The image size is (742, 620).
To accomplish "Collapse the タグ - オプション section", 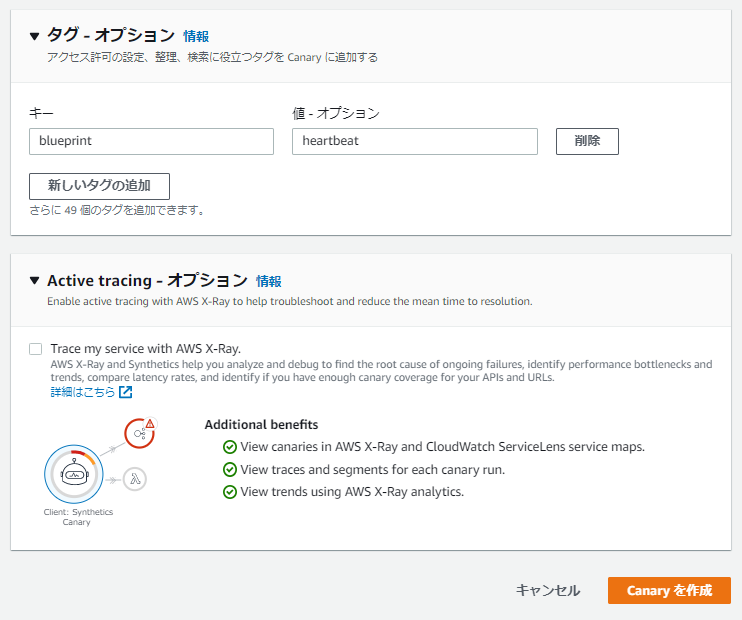I will point(34,36).
